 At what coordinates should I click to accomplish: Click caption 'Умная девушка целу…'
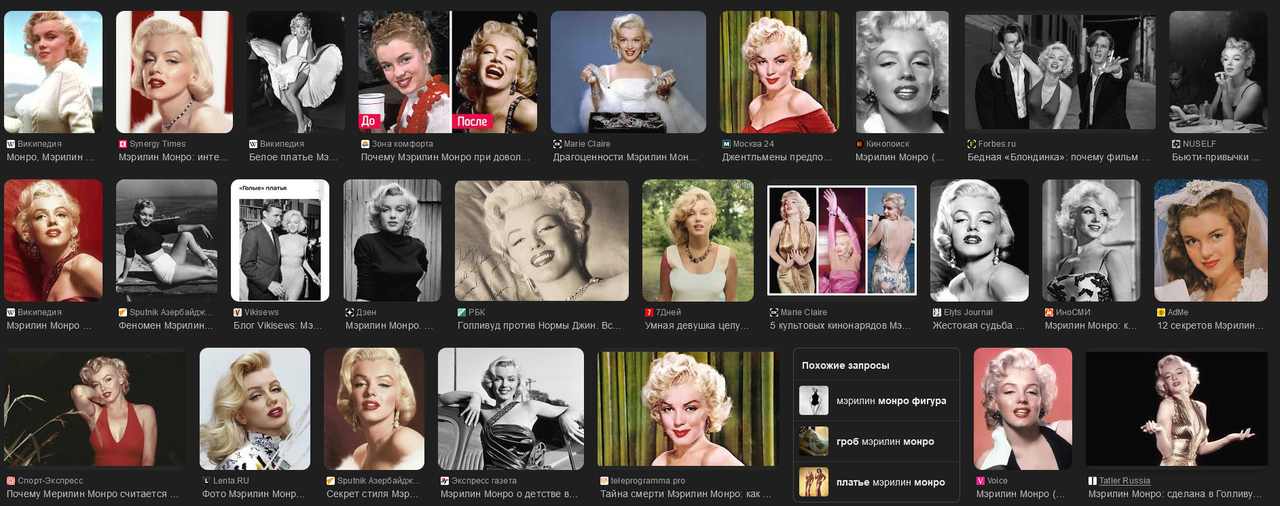[x=697, y=325]
